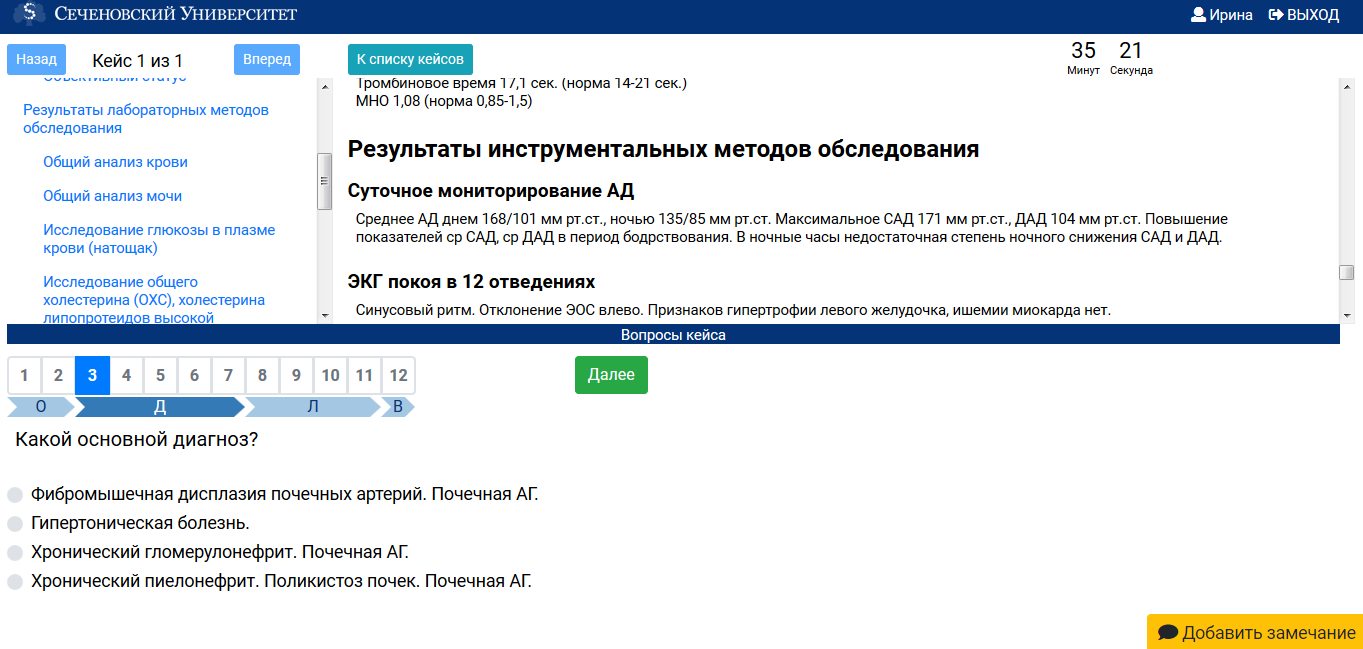Select answer option Гипертоническая болезнь
Screen dimensions: 1363x649
[x=14, y=522]
